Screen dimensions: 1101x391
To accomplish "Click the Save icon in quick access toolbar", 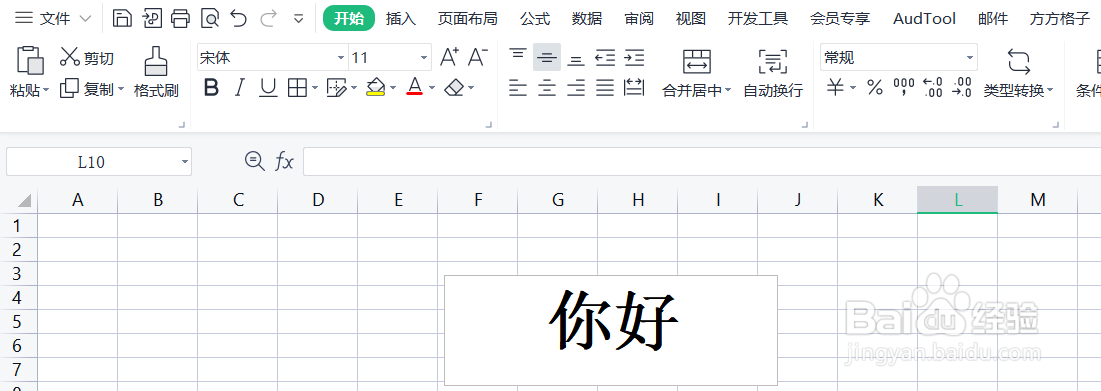I will 122,19.
